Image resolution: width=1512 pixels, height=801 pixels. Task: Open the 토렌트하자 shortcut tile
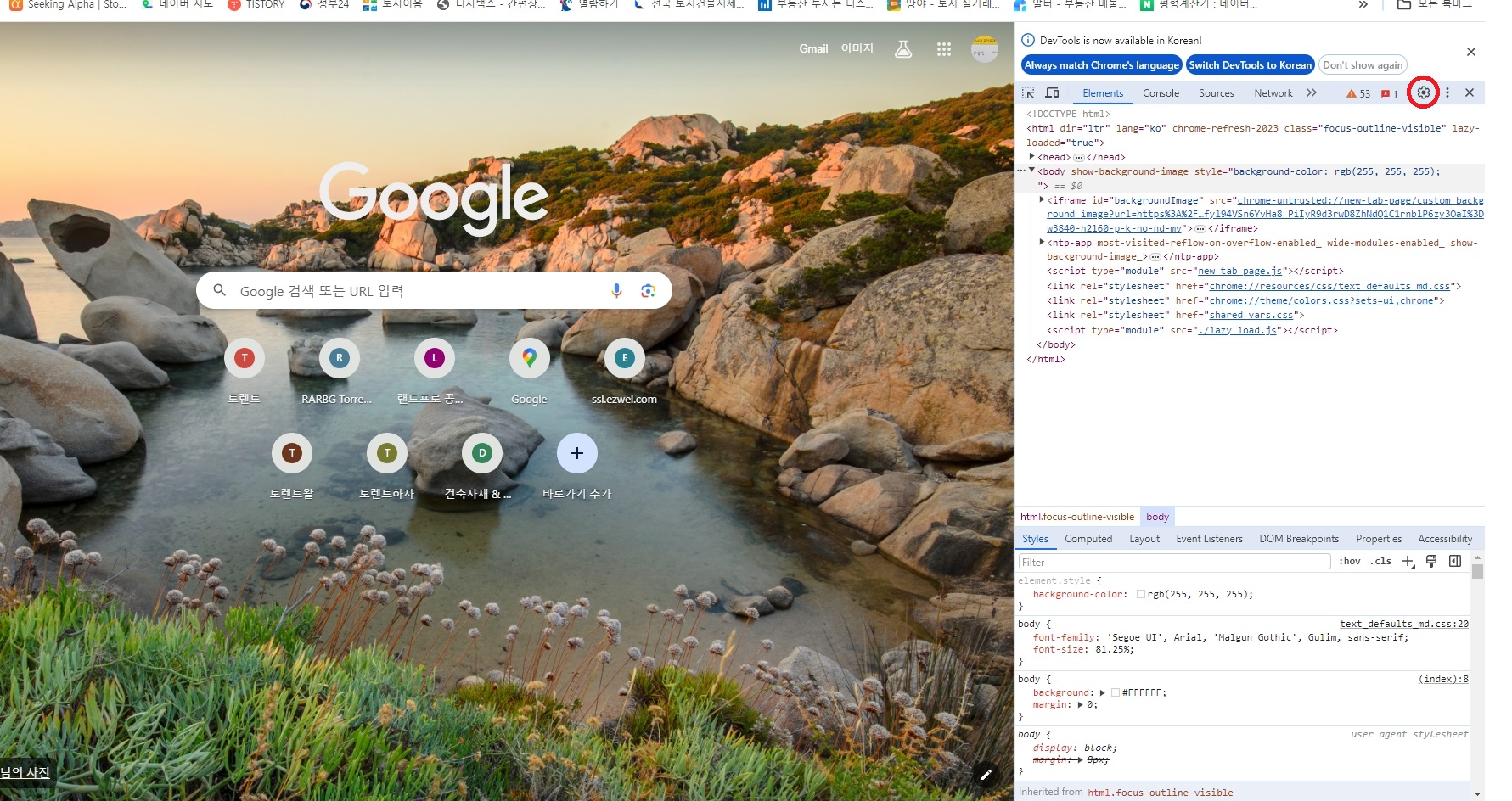[387, 465]
